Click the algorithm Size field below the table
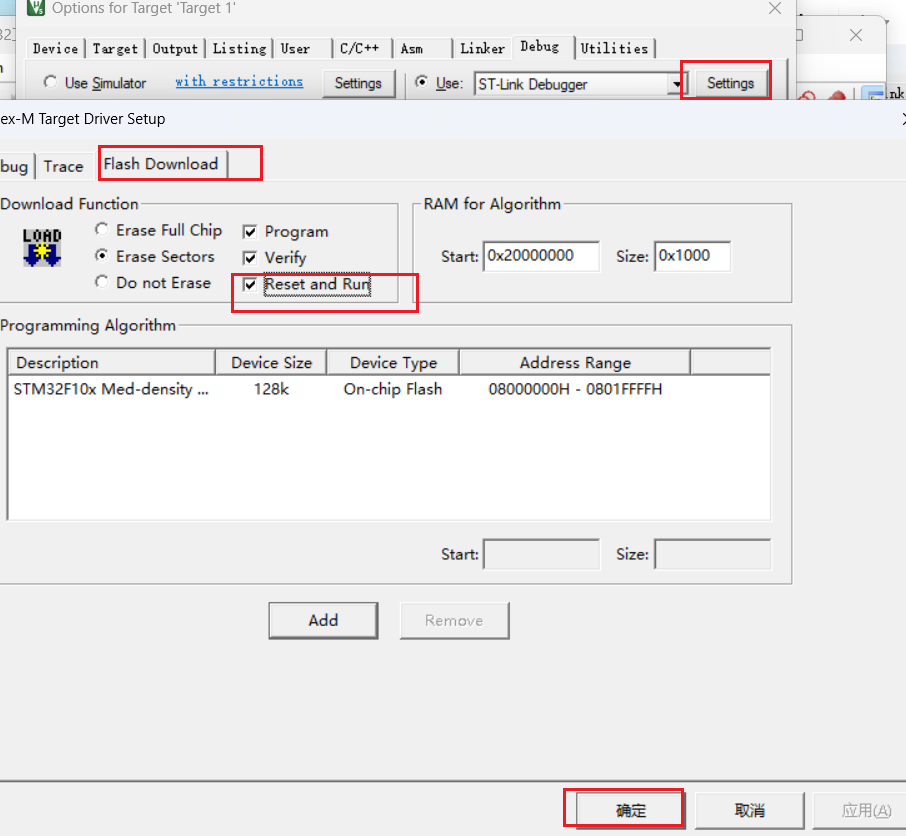Viewport: 906px width, 836px height. [712, 554]
